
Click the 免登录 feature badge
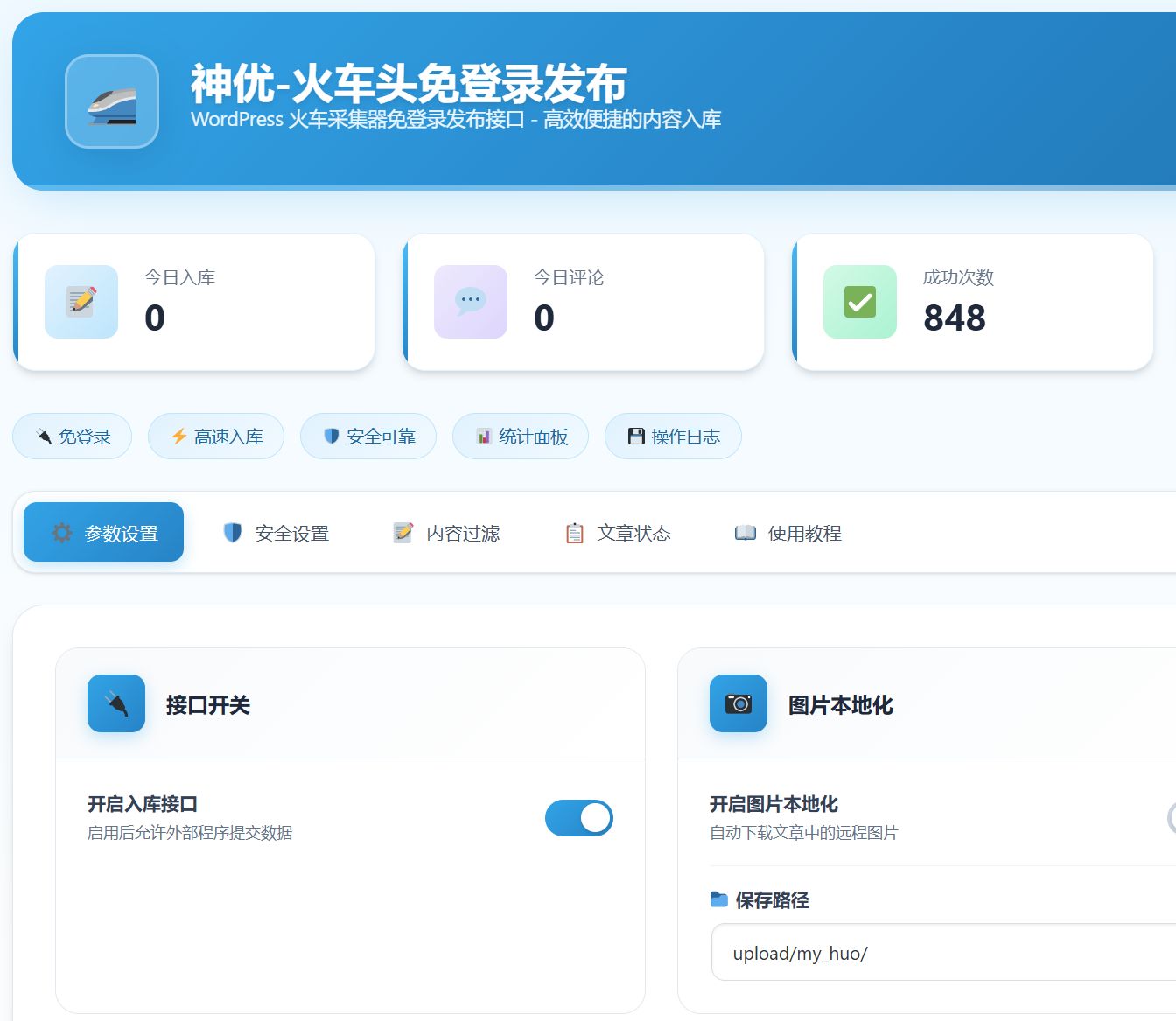click(73, 436)
